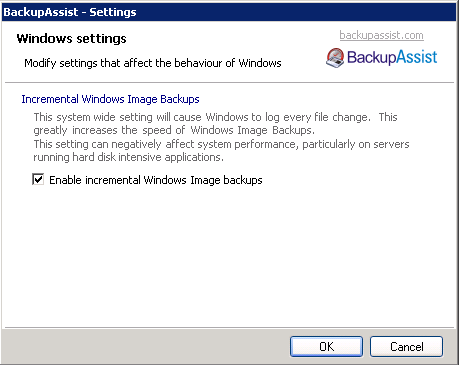The width and height of the screenshot is (459, 365).
Task: Click the 'This system wide setting' description line
Action: (215, 117)
